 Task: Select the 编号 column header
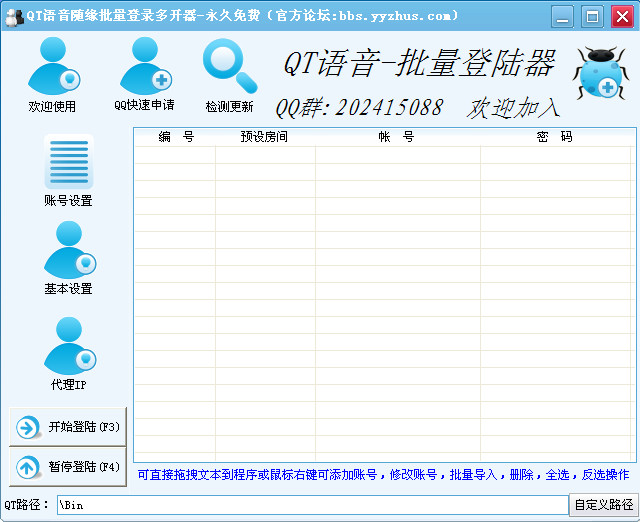[175, 137]
